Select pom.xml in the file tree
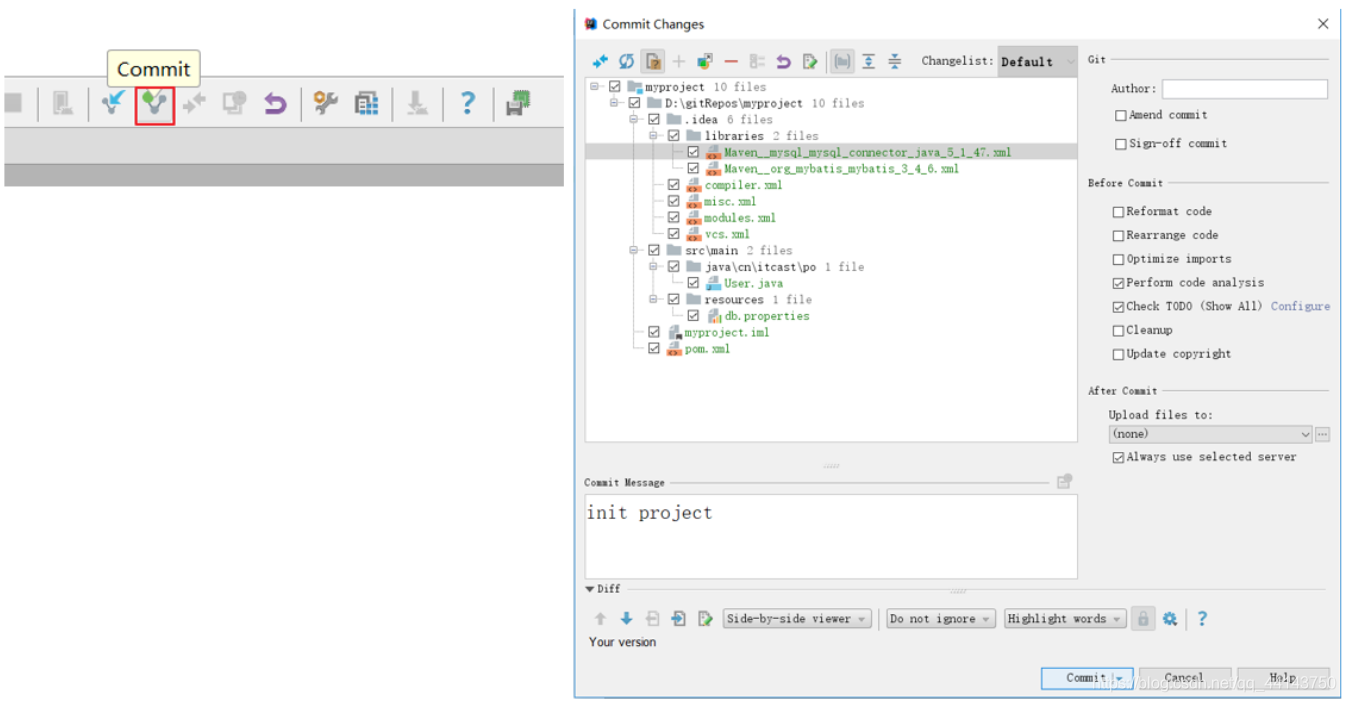The image size is (1346, 702). [707, 349]
